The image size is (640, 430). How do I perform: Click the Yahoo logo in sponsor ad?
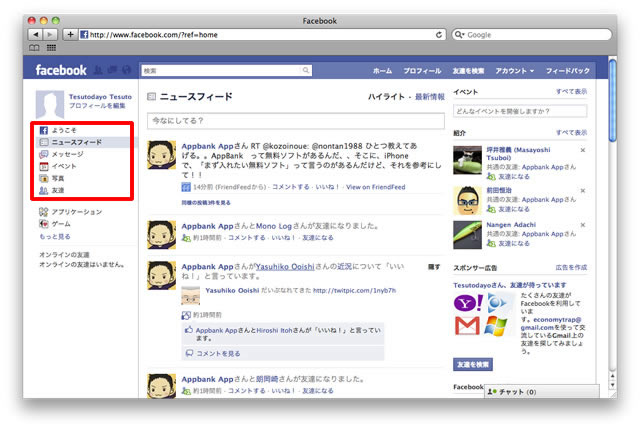click(468, 303)
